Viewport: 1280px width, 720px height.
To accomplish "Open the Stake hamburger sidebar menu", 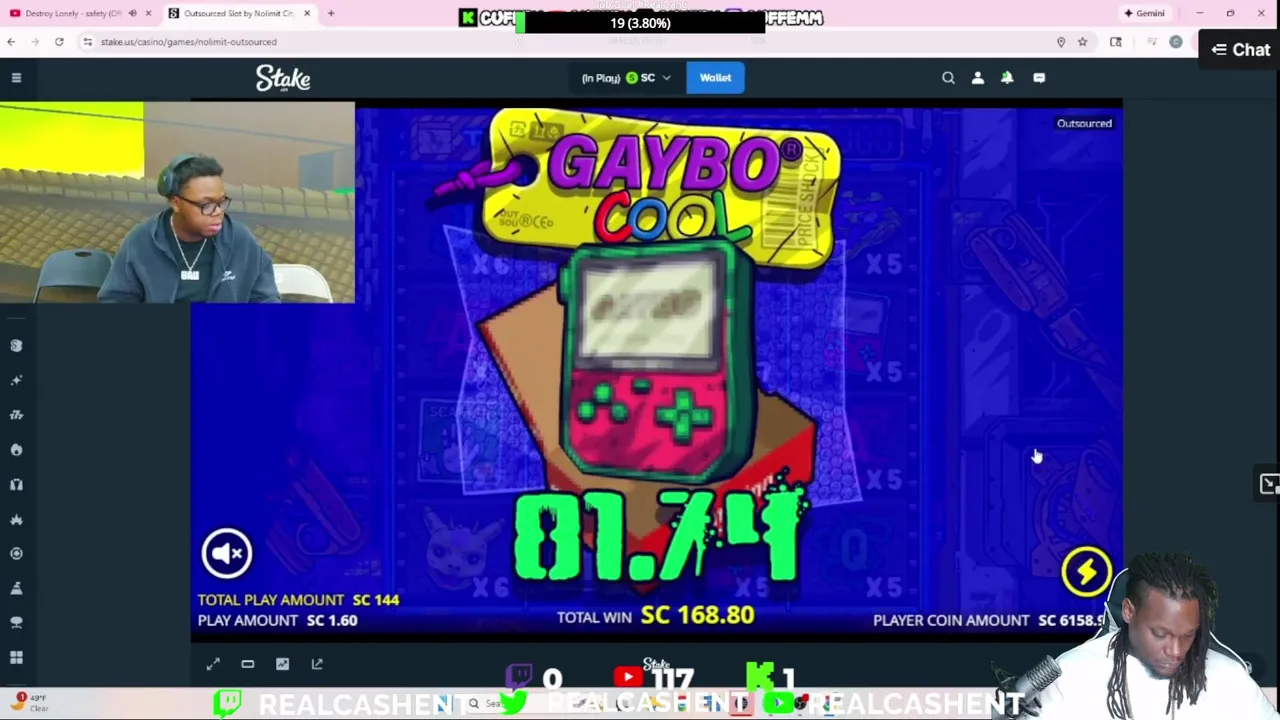I will point(16,77).
